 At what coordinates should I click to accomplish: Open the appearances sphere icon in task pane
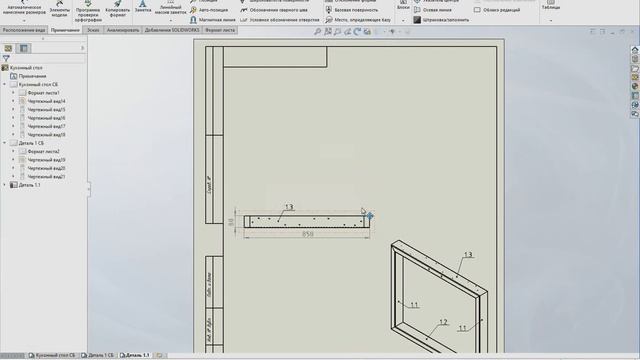[x=635, y=87]
